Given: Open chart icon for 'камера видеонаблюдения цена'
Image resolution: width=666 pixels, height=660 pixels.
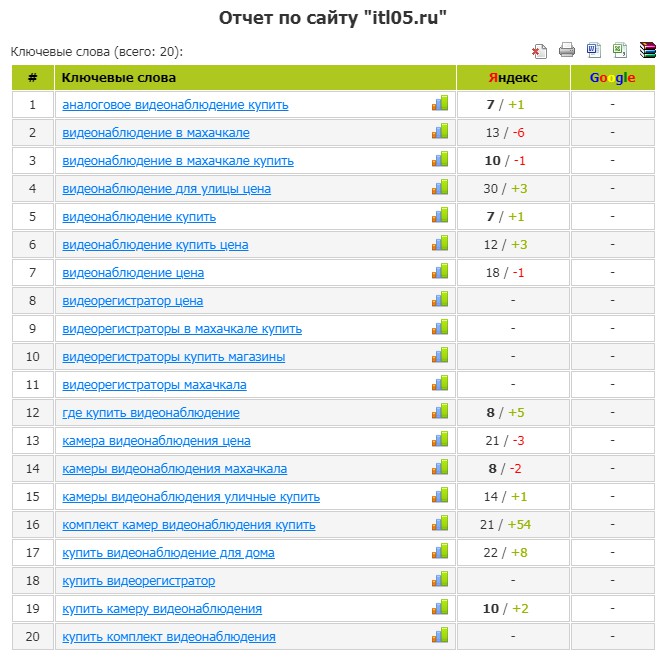Looking at the screenshot, I should pos(440,440).
